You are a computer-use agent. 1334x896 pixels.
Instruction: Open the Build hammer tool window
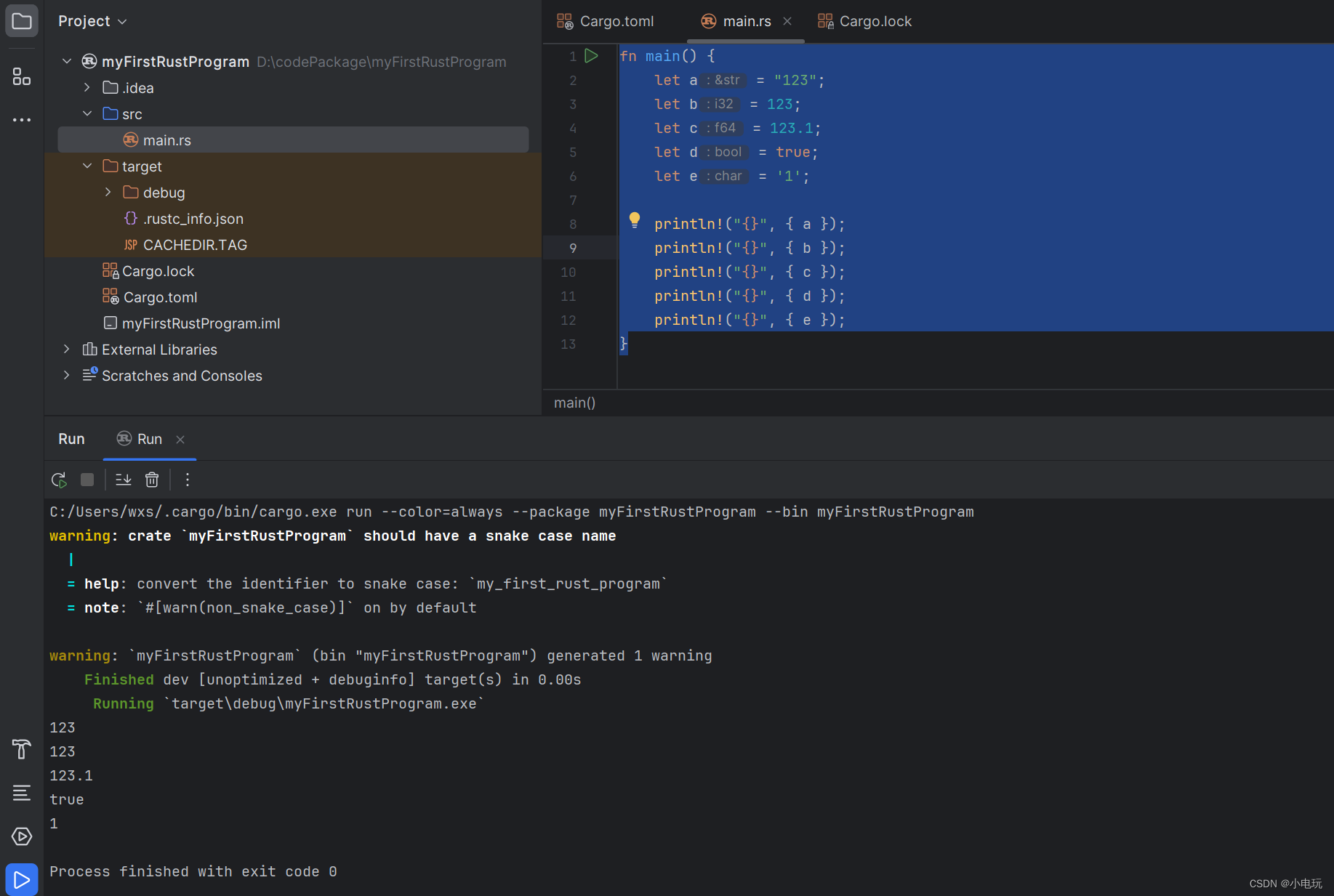pos(22,749)
